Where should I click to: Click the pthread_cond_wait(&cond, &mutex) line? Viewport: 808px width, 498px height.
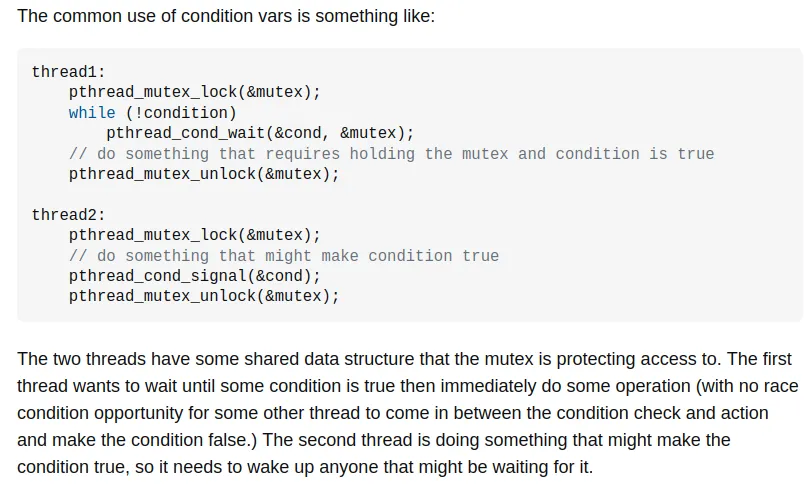259,133
